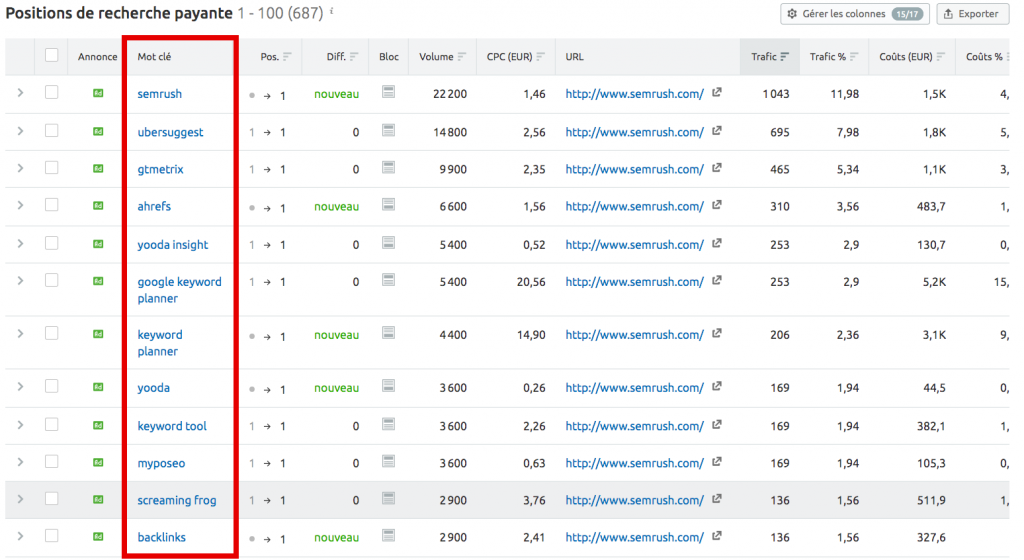Open the ad preview icon for semrush row
Viewport: 1024px width, 560px height.
(98, 93)
